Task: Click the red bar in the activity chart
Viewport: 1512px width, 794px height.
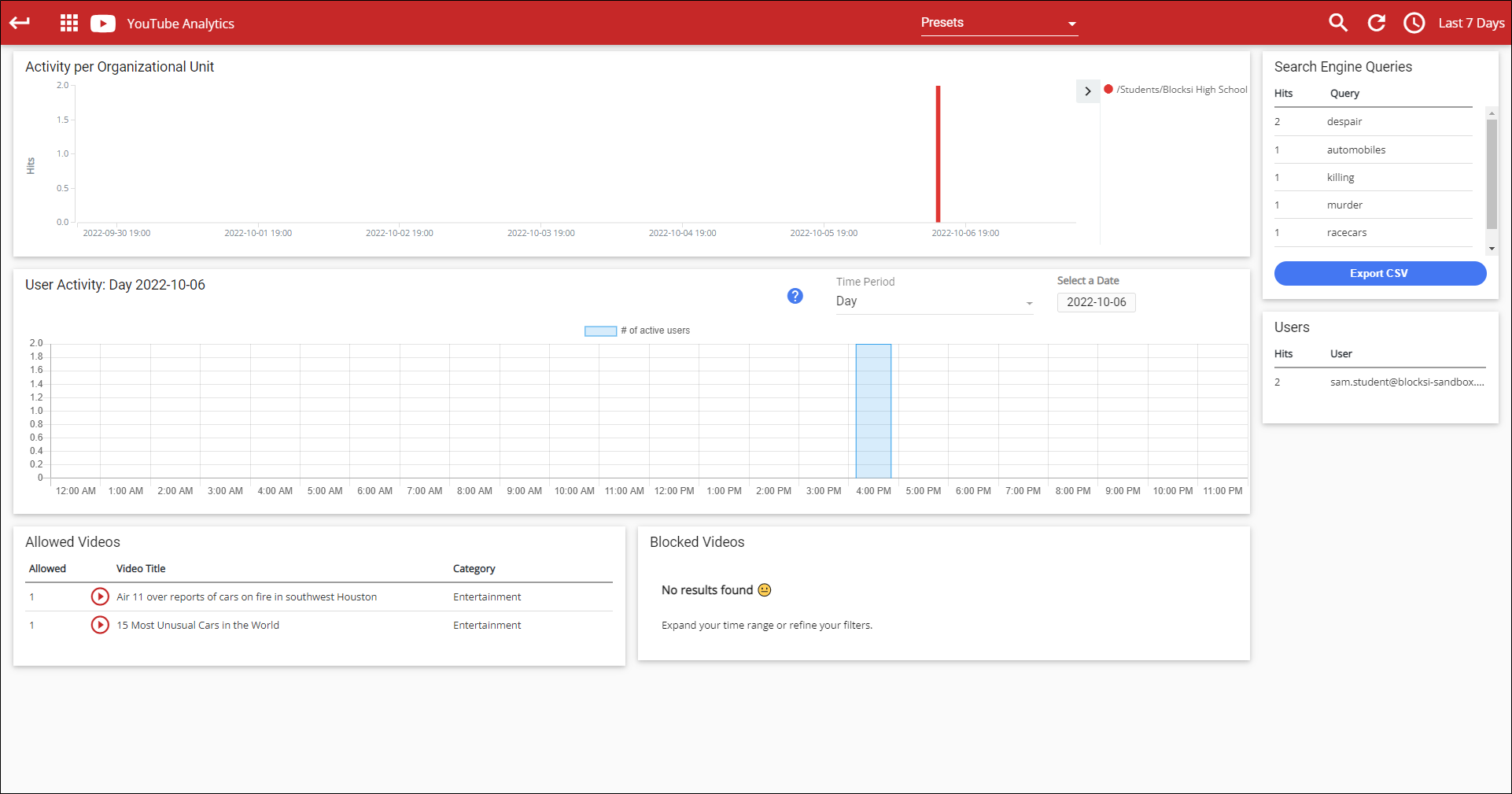Action: (938, 153)
